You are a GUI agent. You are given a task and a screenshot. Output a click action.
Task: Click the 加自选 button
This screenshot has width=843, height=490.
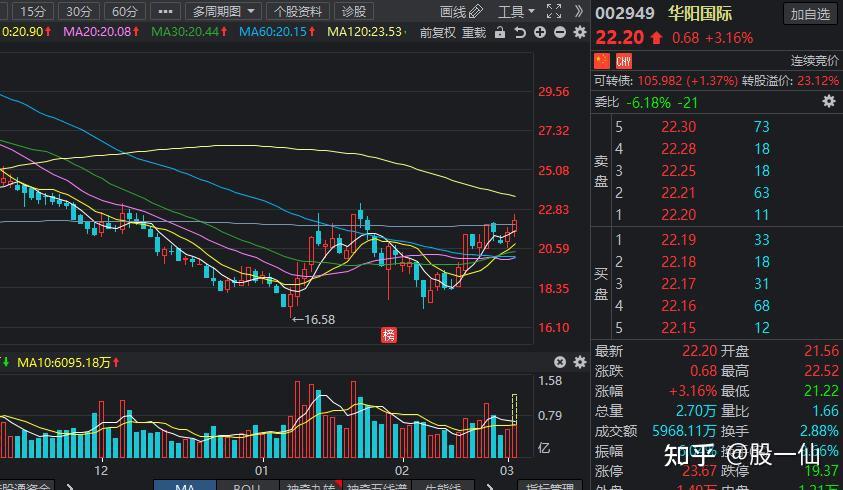809,14
